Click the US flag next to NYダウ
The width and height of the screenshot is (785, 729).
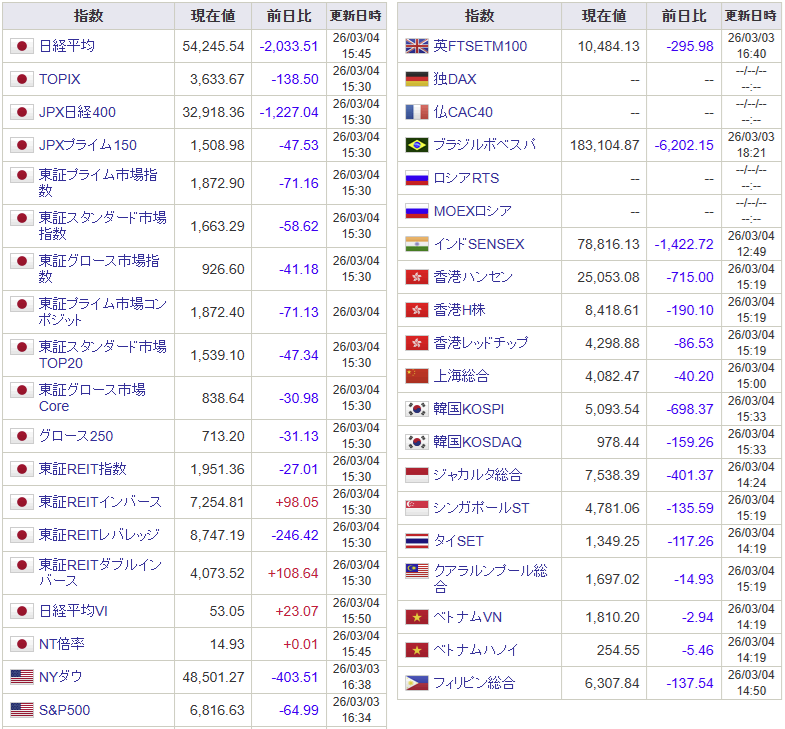coord(21,677)
